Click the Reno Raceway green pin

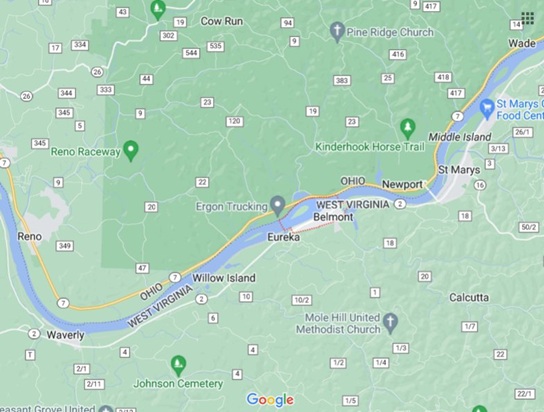pyautogui.click(x=131, y=151)
